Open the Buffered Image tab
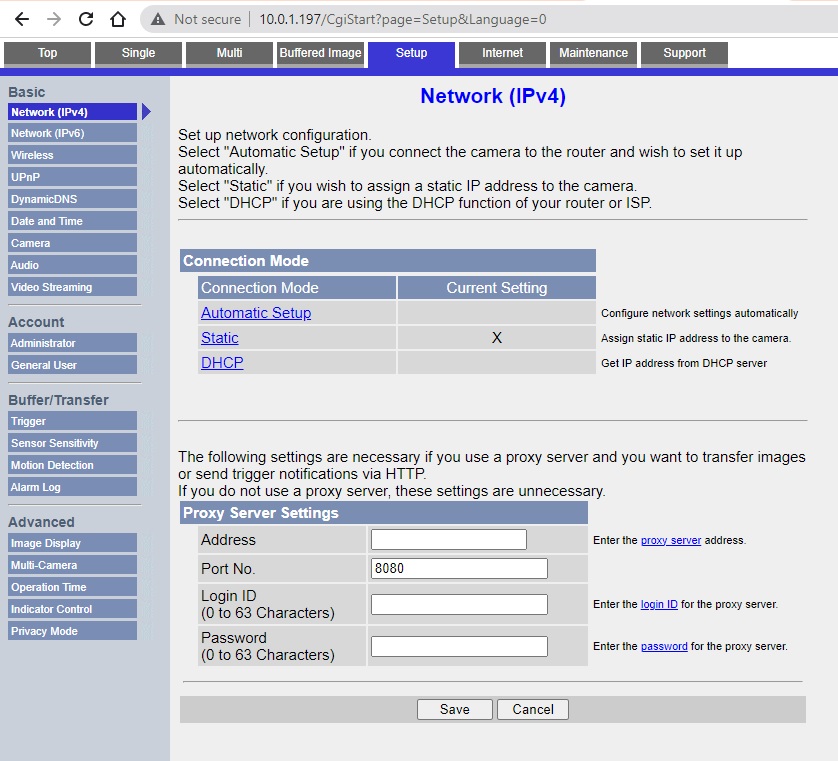Viewport: 838px width, 761px height. 320,53
